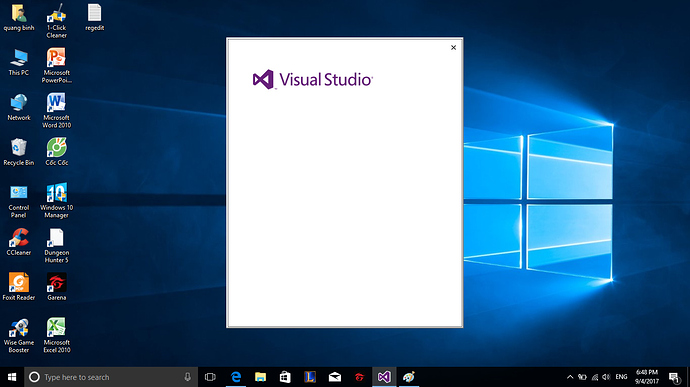Image resolution: width=690 pixels, height=387 pixels.
Task: Select the CCleaner desktop shortcut
Action: 18,242
